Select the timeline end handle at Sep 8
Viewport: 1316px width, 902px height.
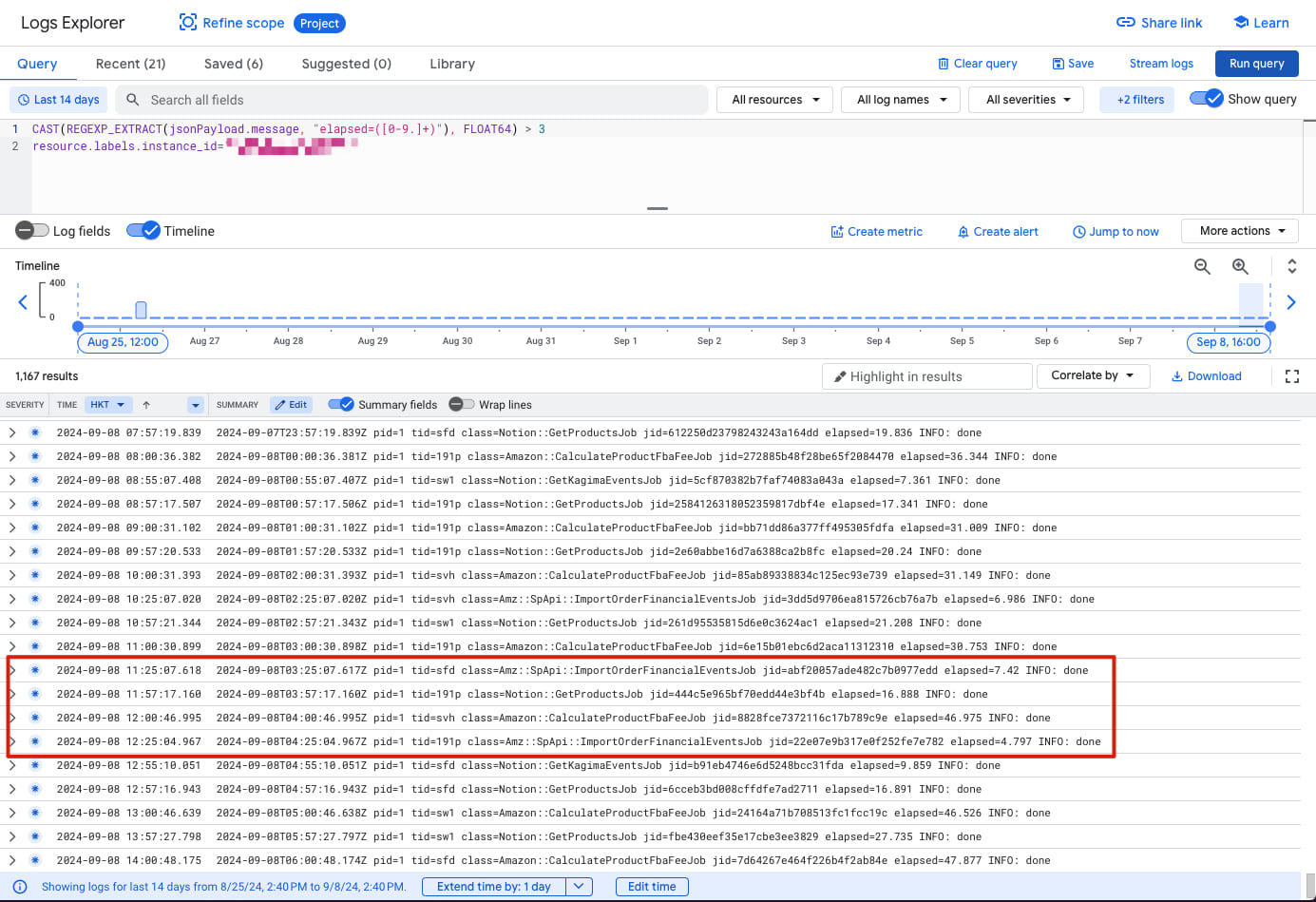click(1270, 326)
